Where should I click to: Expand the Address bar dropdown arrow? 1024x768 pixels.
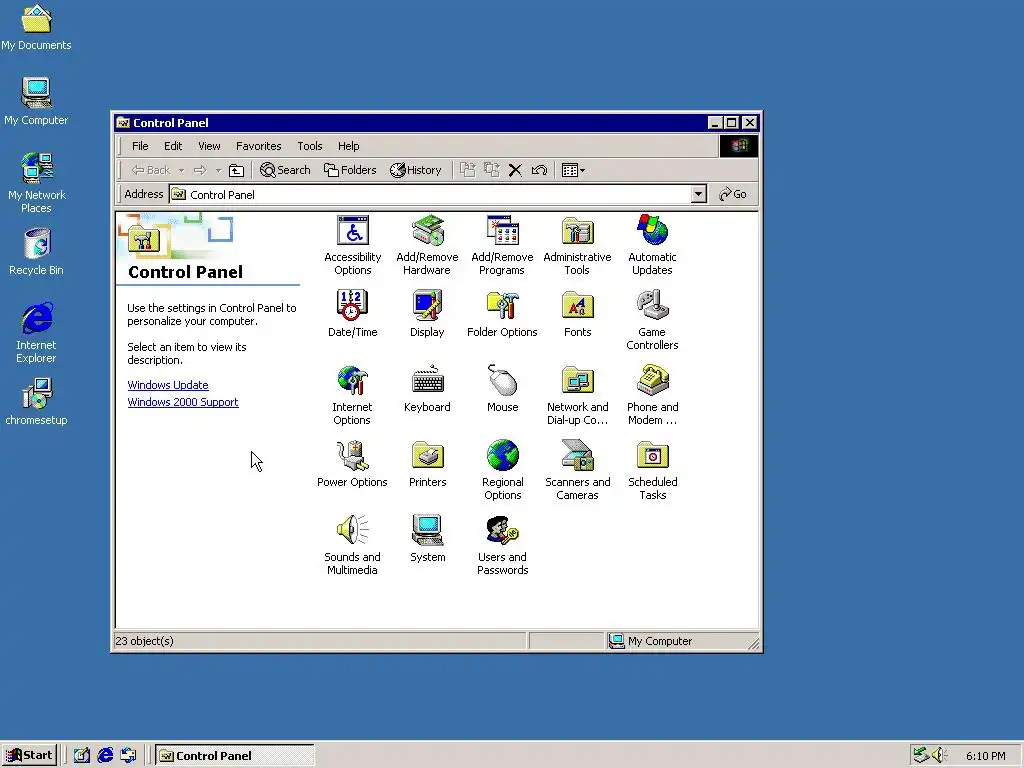(x=699, y=194)
